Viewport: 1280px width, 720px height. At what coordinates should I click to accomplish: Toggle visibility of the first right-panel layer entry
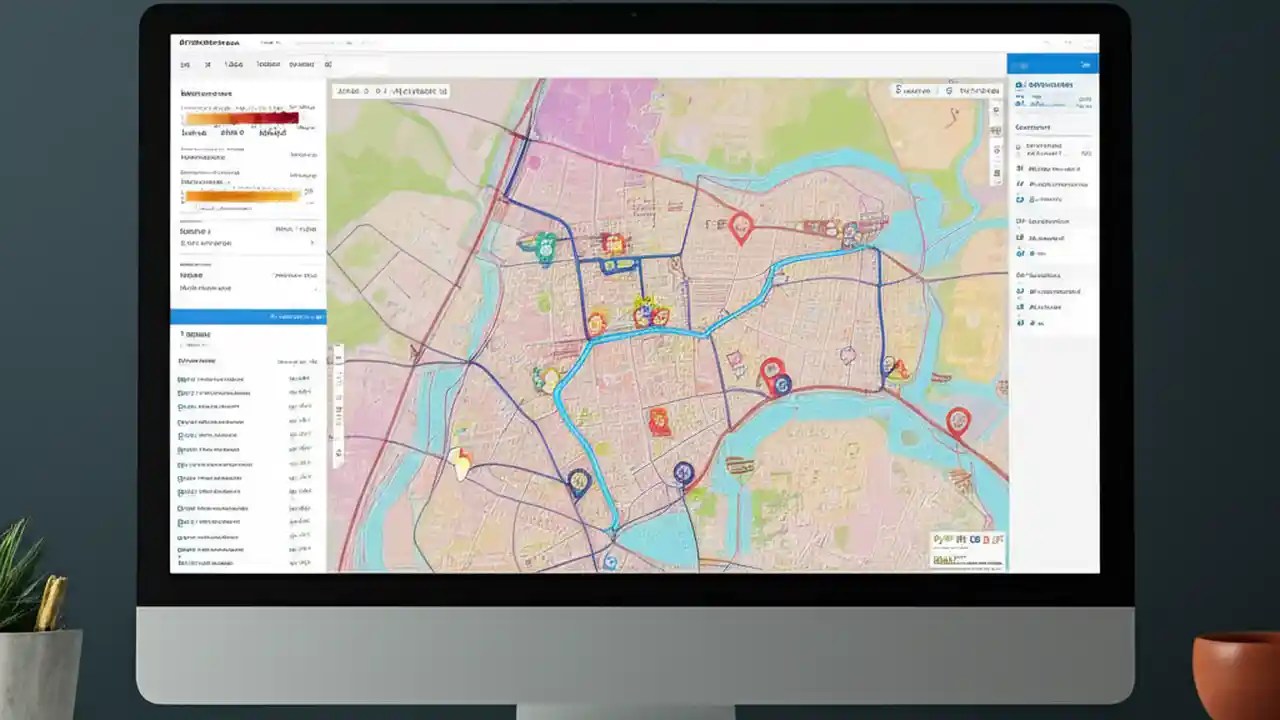(1019, 146)
